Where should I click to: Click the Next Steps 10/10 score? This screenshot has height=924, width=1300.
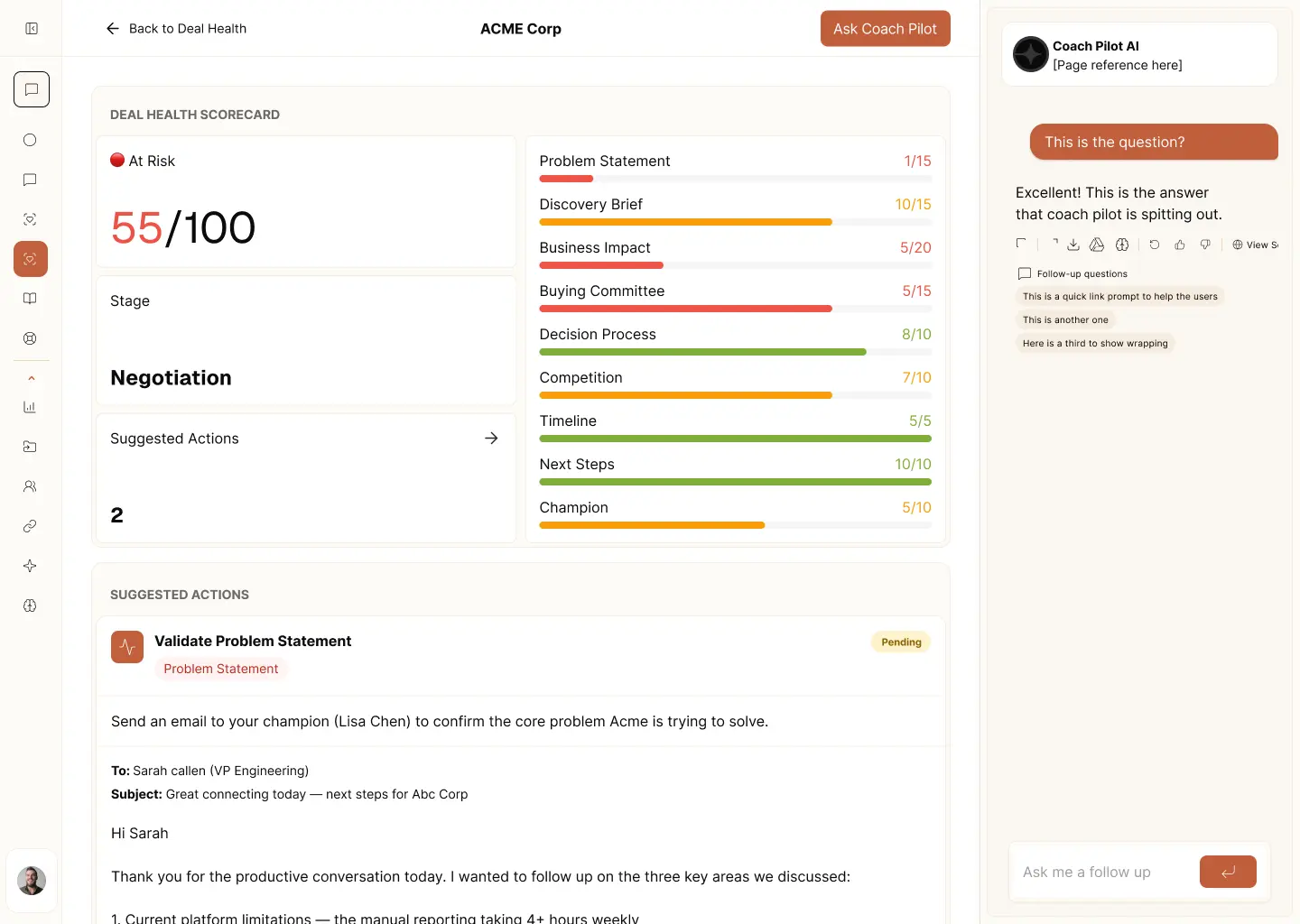click(913, 464)
